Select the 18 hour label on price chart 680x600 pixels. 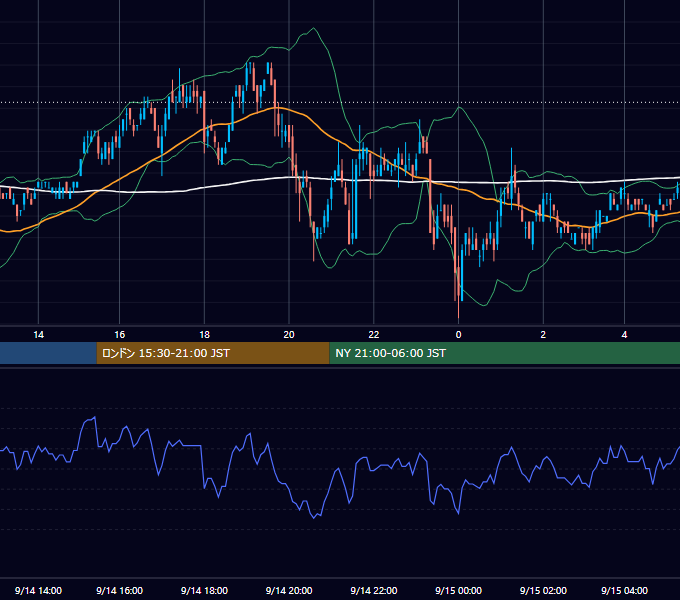[204, 335]
